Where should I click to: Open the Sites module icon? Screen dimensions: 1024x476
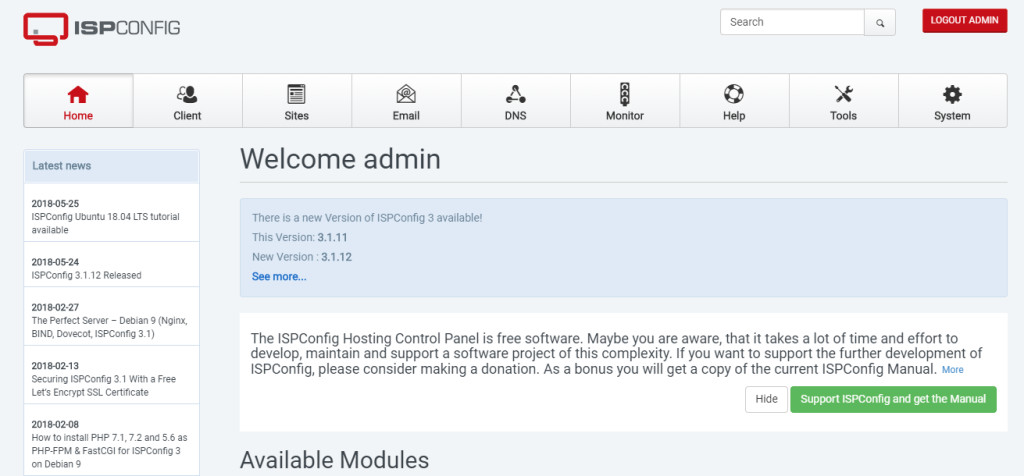click(x=296, y=94)
